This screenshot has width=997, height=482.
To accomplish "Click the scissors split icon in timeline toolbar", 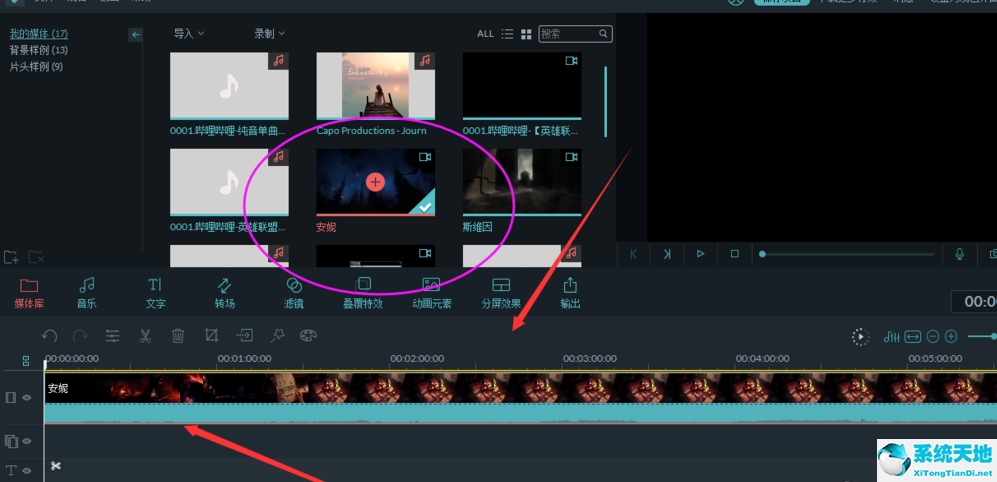I will (145, 336).
